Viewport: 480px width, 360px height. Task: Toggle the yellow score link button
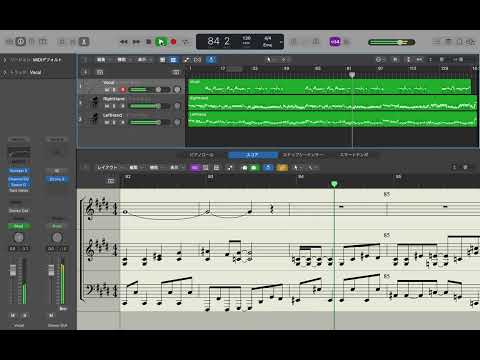pos(282,167)
